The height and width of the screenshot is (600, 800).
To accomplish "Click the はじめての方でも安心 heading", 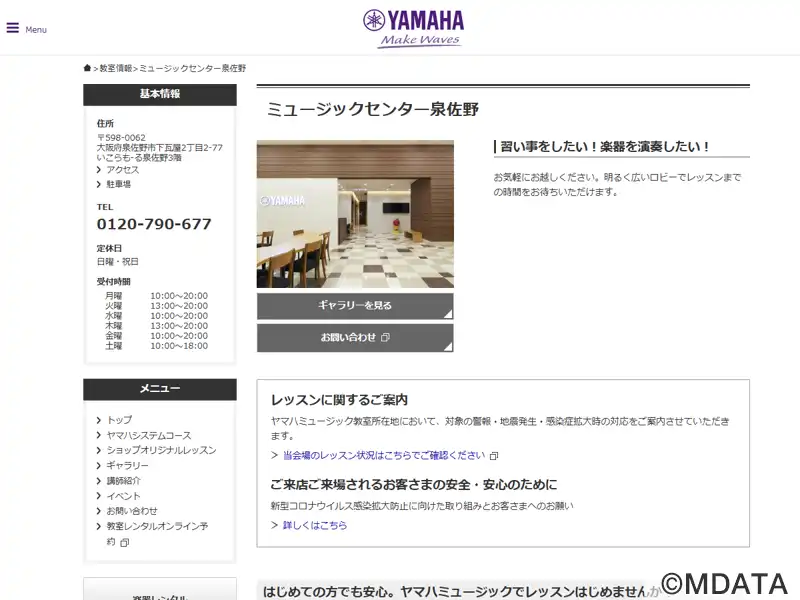I will click(x=462, y=591).
